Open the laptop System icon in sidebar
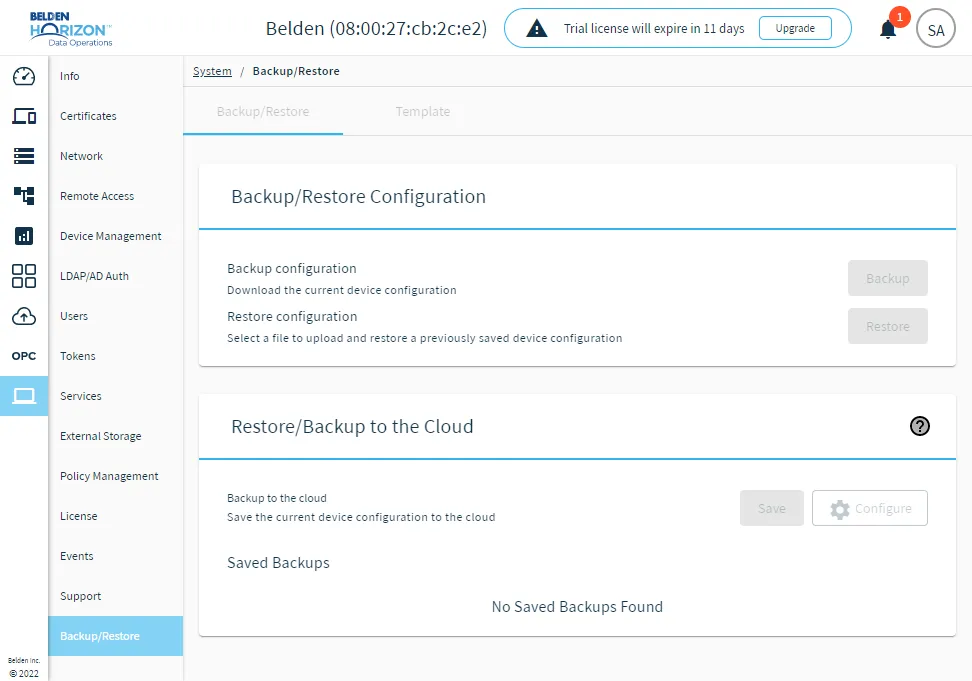 [x=24, y=395]
